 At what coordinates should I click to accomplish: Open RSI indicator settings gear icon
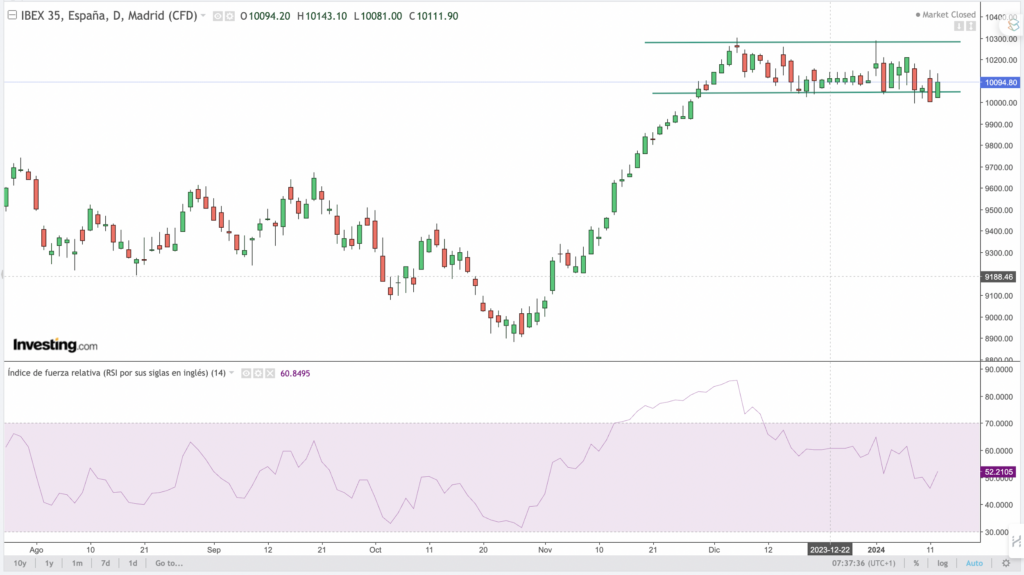click(256, 373)
